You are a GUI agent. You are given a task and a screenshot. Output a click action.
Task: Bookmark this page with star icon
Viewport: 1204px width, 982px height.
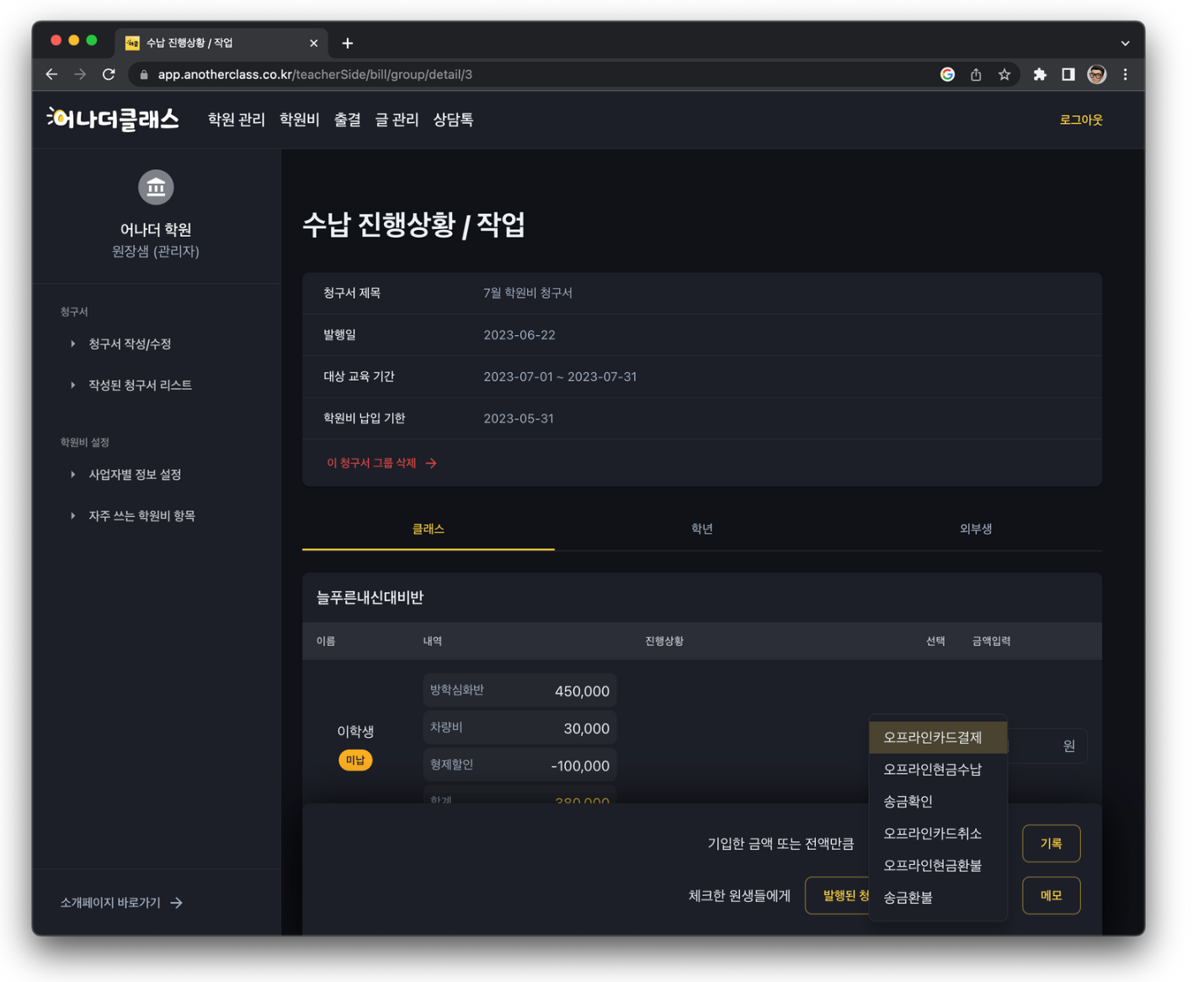pyautogui.click(x=1004, y=74)
